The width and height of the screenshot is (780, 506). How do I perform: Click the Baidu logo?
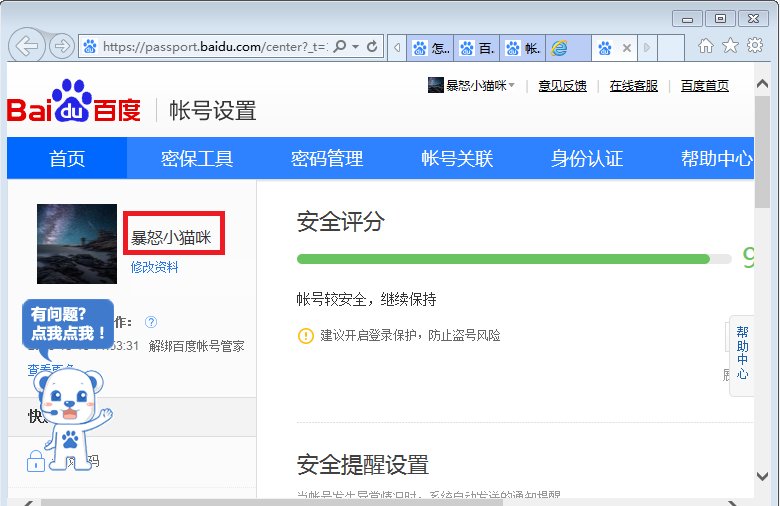point(74,101)
